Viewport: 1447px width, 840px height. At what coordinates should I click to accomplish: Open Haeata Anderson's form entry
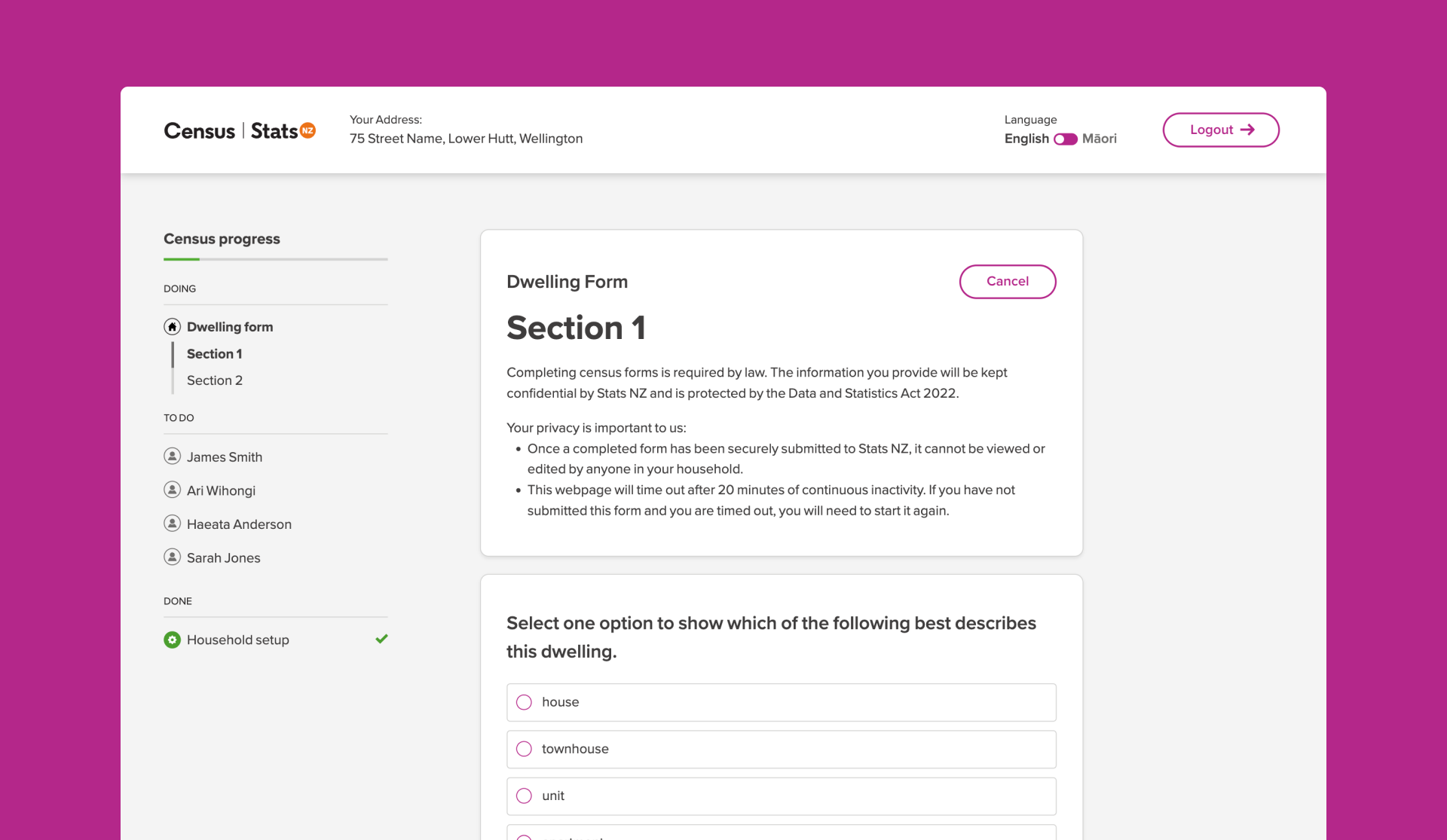pos(239,524)
